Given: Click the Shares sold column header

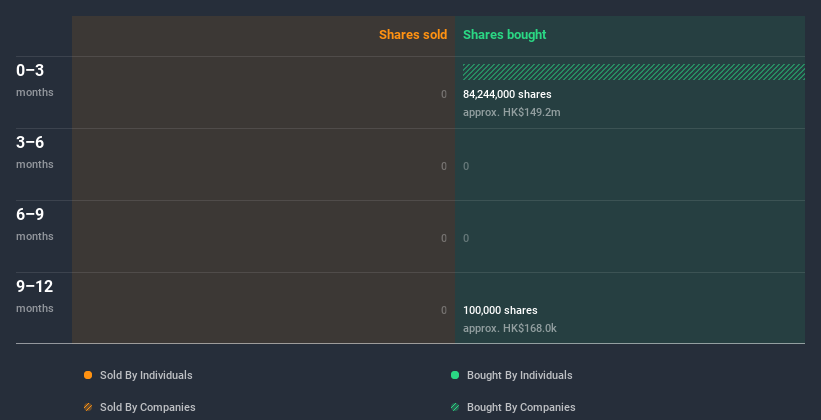Looking at the screenshot, I should (413, 35).
